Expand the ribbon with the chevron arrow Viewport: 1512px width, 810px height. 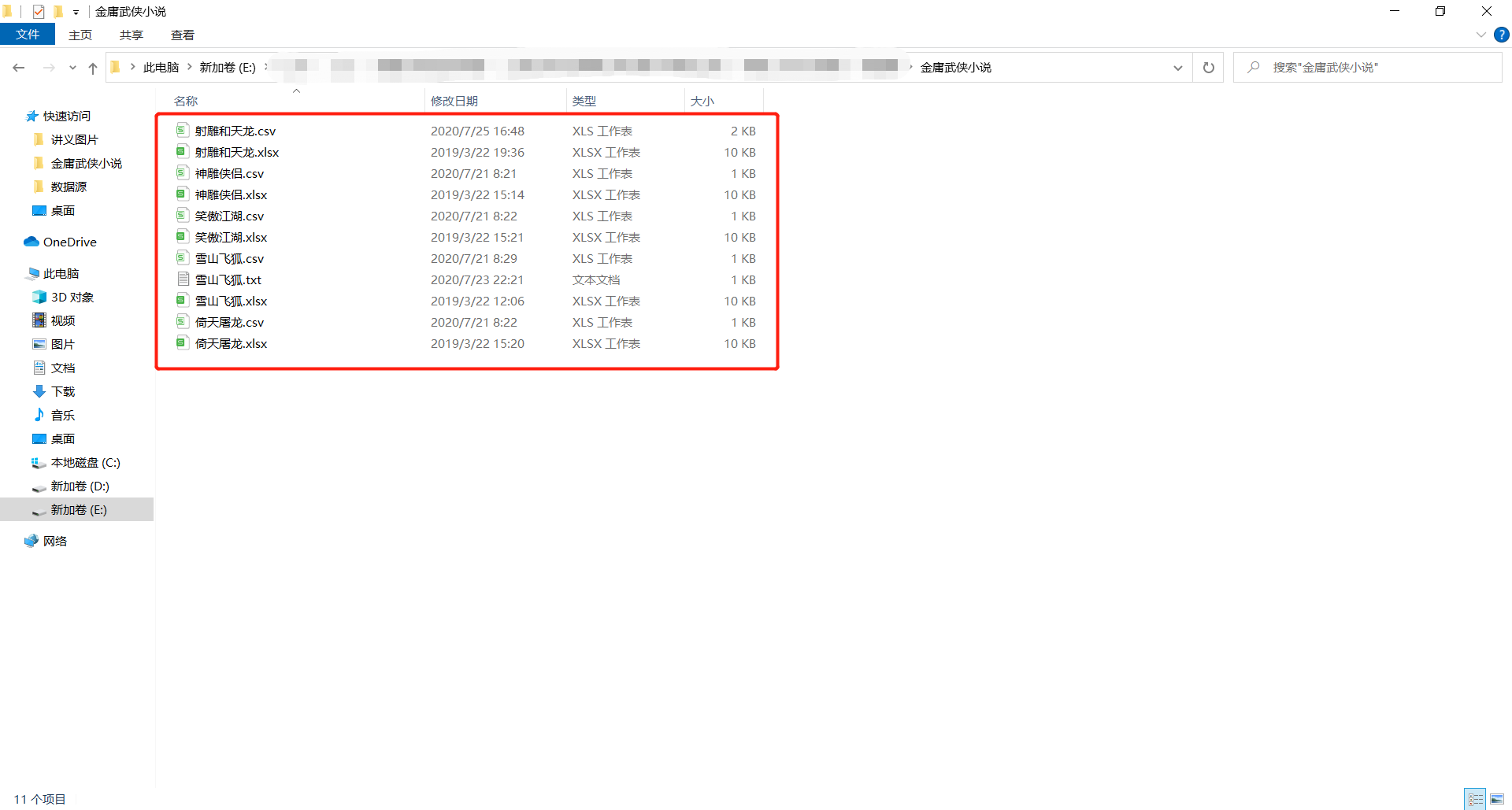(x=1480, y=35)
